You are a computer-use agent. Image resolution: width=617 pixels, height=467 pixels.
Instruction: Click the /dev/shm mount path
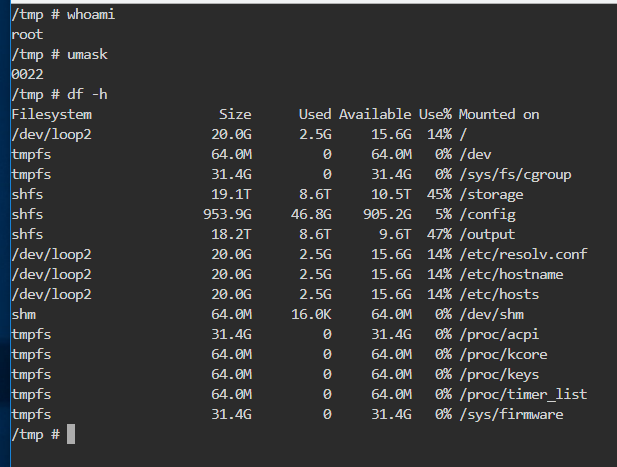491,314
